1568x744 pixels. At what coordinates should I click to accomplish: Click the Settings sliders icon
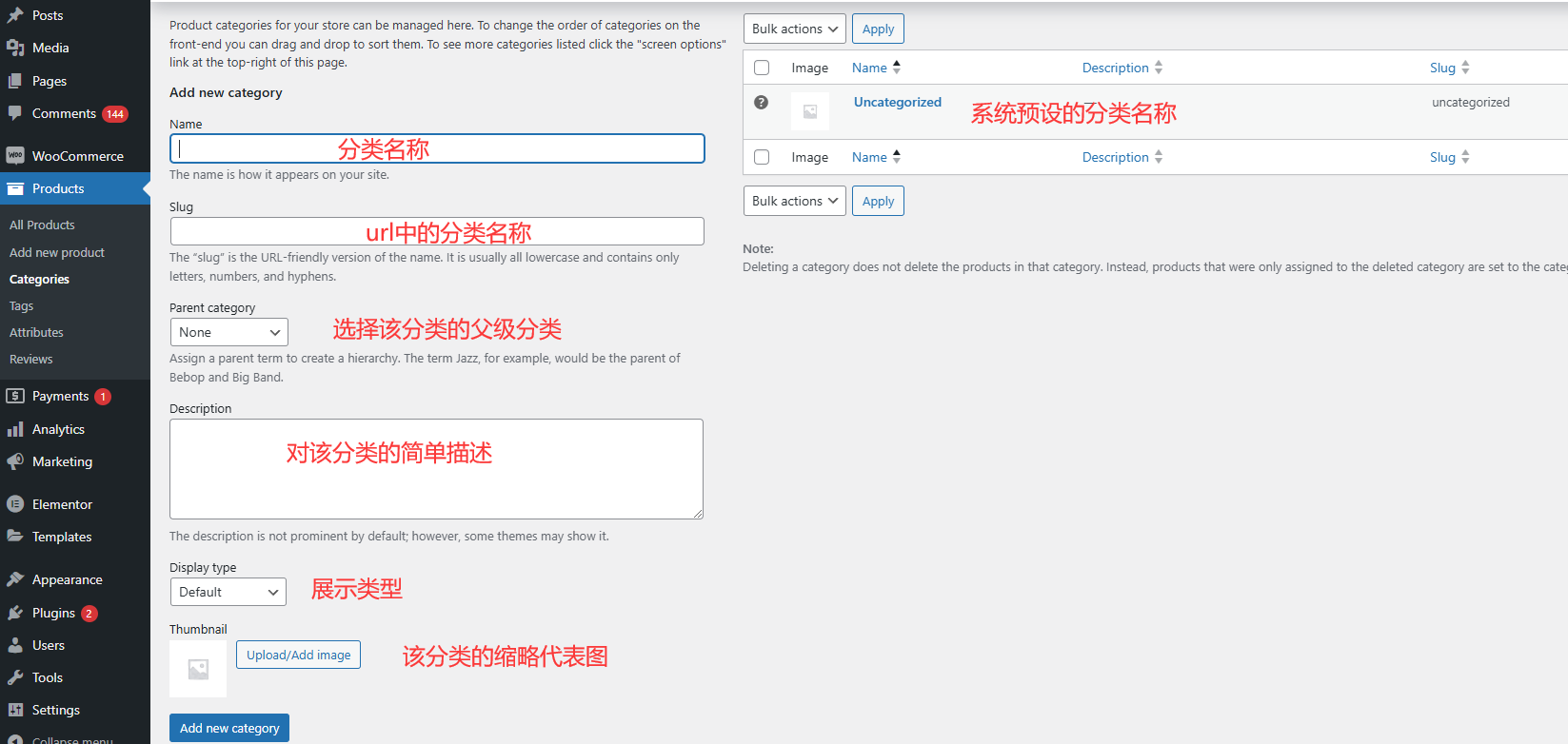(x=15, y=710)
